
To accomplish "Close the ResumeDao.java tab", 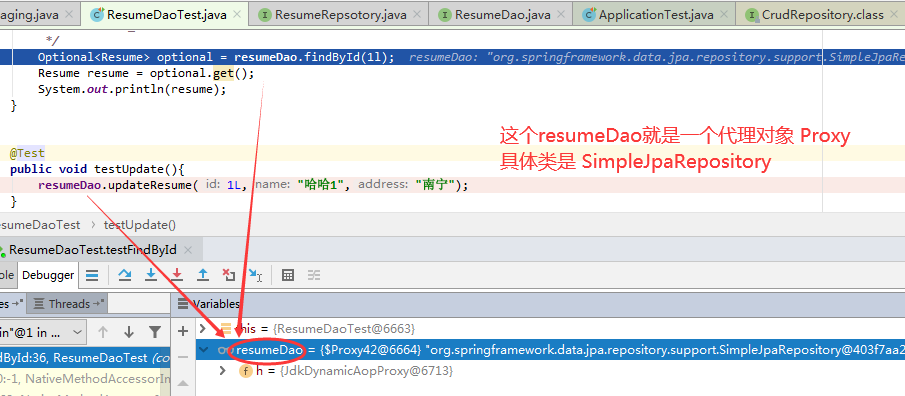I will (562, 15).
